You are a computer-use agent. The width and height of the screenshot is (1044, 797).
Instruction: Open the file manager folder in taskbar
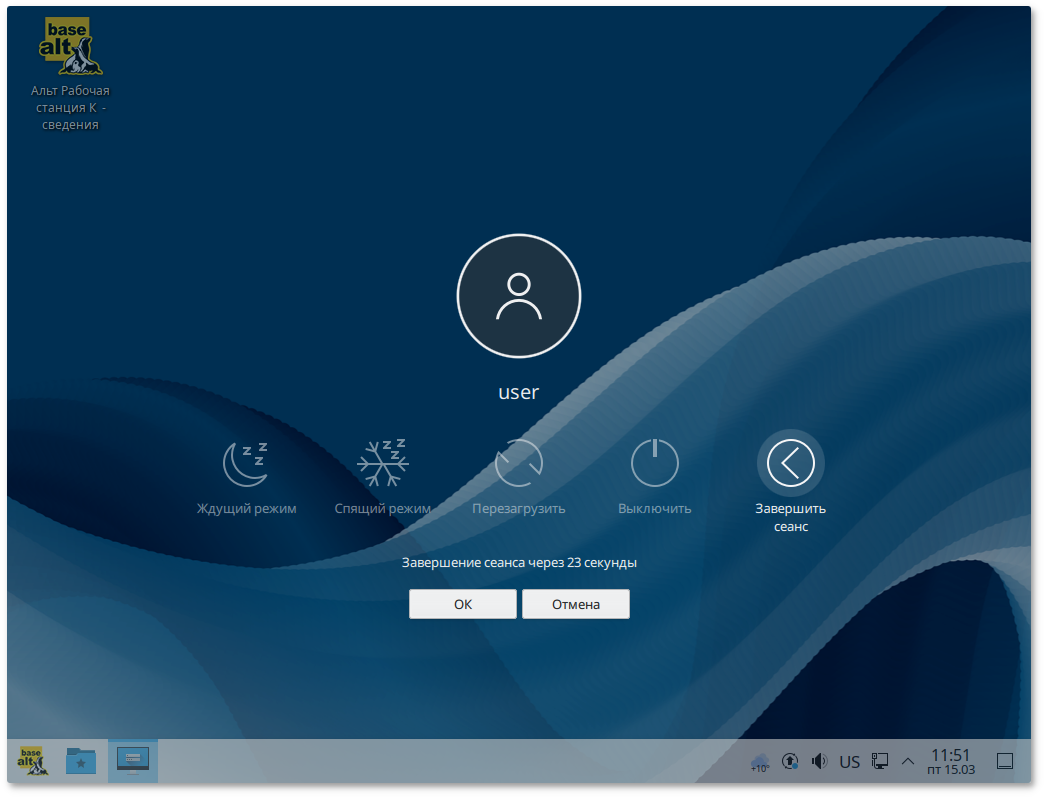pos(81,761)
